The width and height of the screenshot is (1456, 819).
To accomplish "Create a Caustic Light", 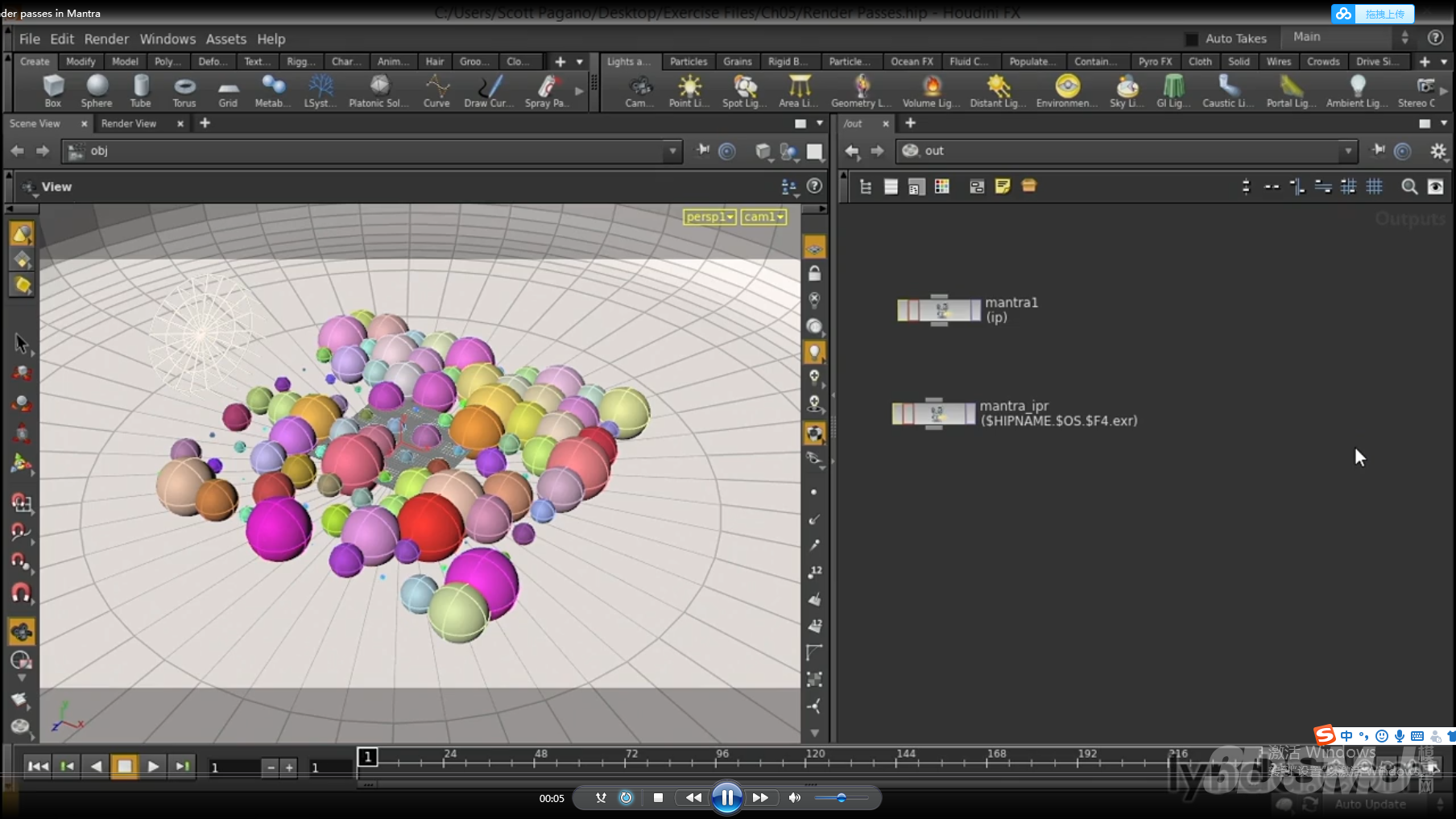I will pos(1228,90).
